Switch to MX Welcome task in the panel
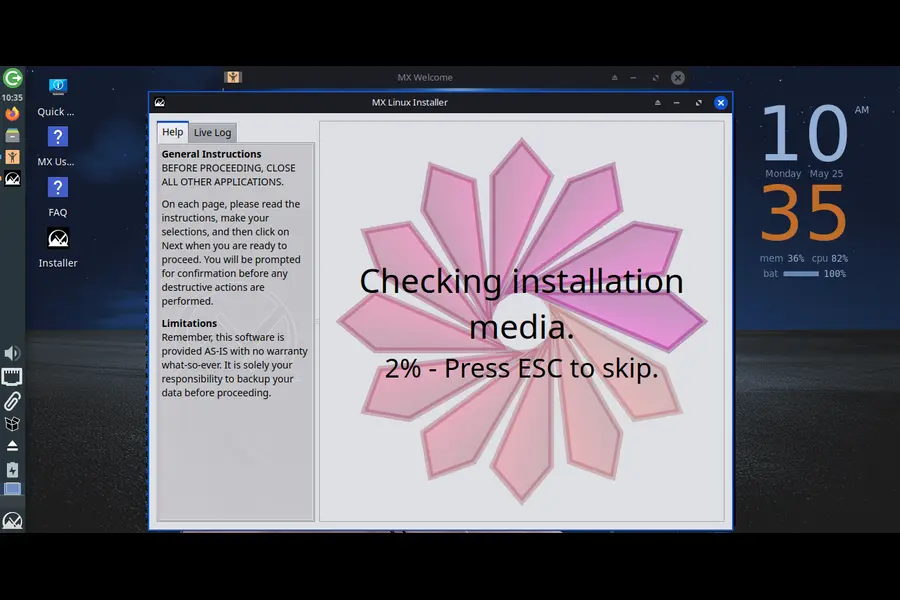The height and width of the screenshot is (600, 900). pyautogui.click(x=12, y=157)
